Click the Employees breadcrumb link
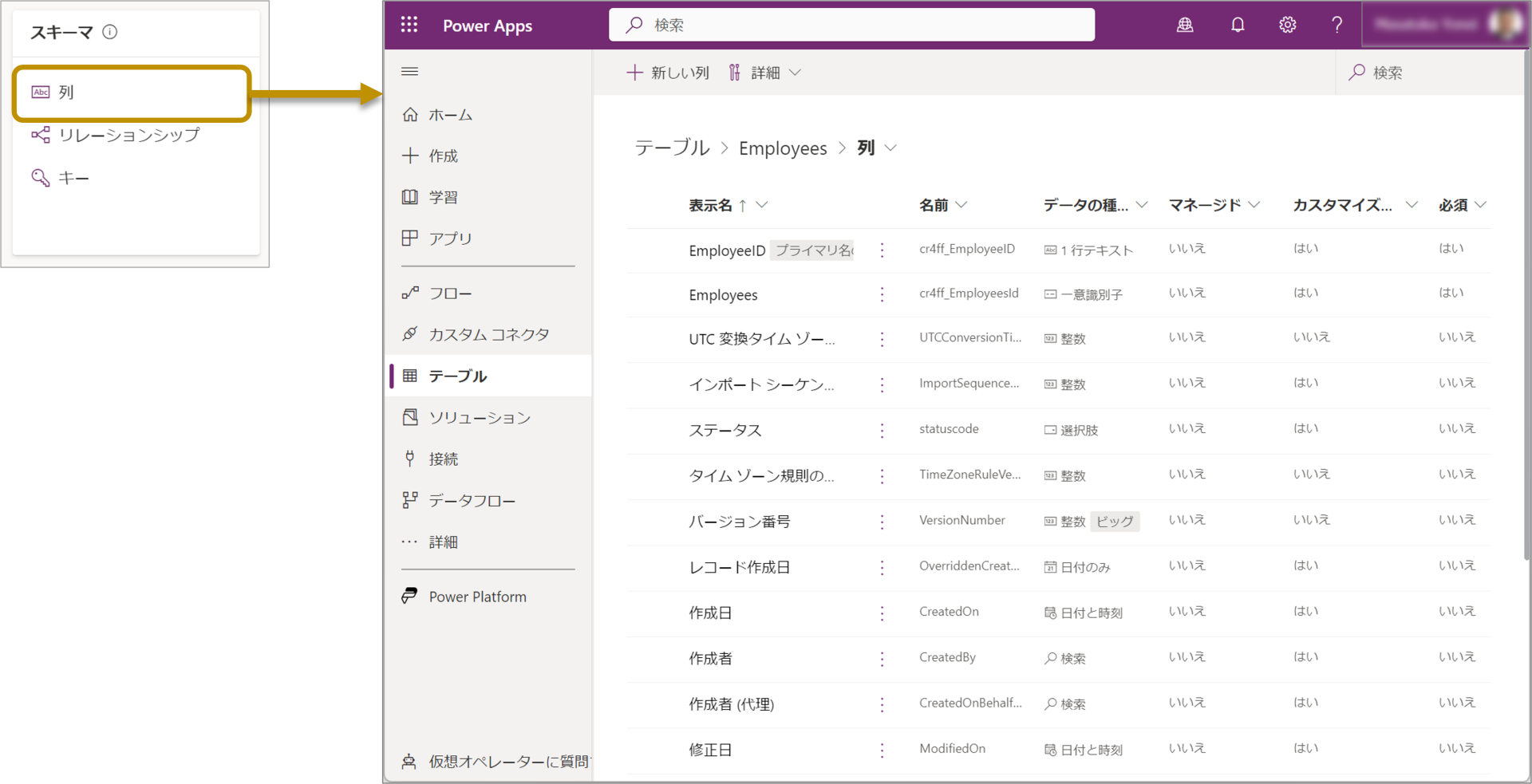Screen dimensions: 1532x784 783,148
